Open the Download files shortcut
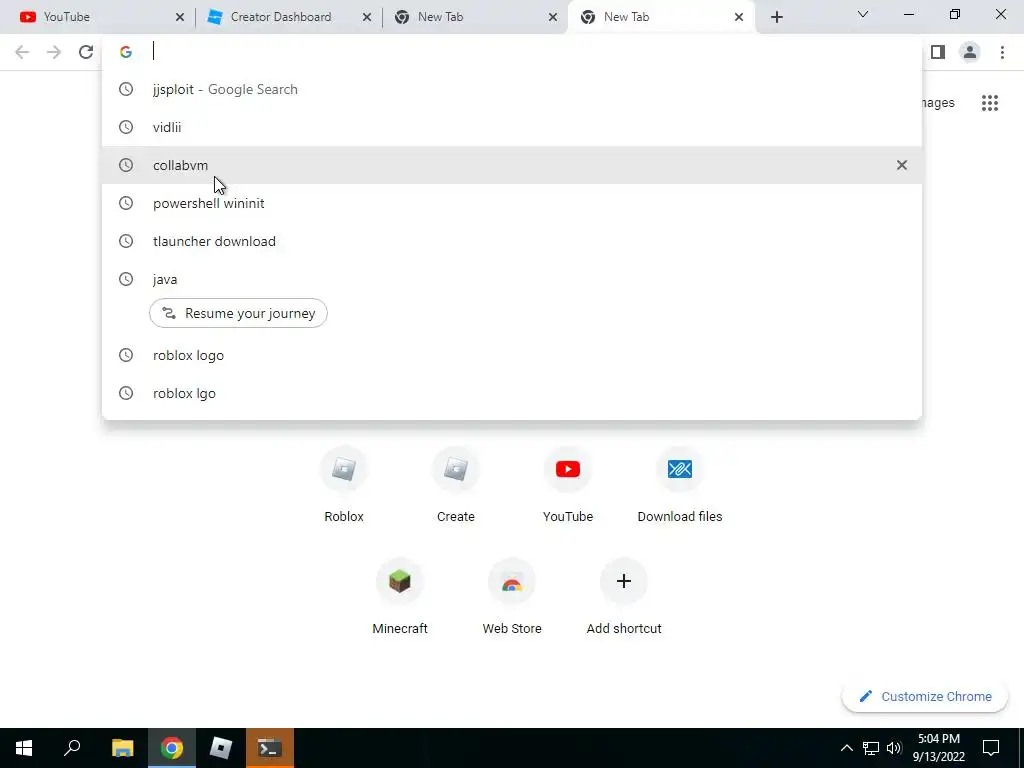Viewport: 1024px width, 768px height. [x=680, y=485]
